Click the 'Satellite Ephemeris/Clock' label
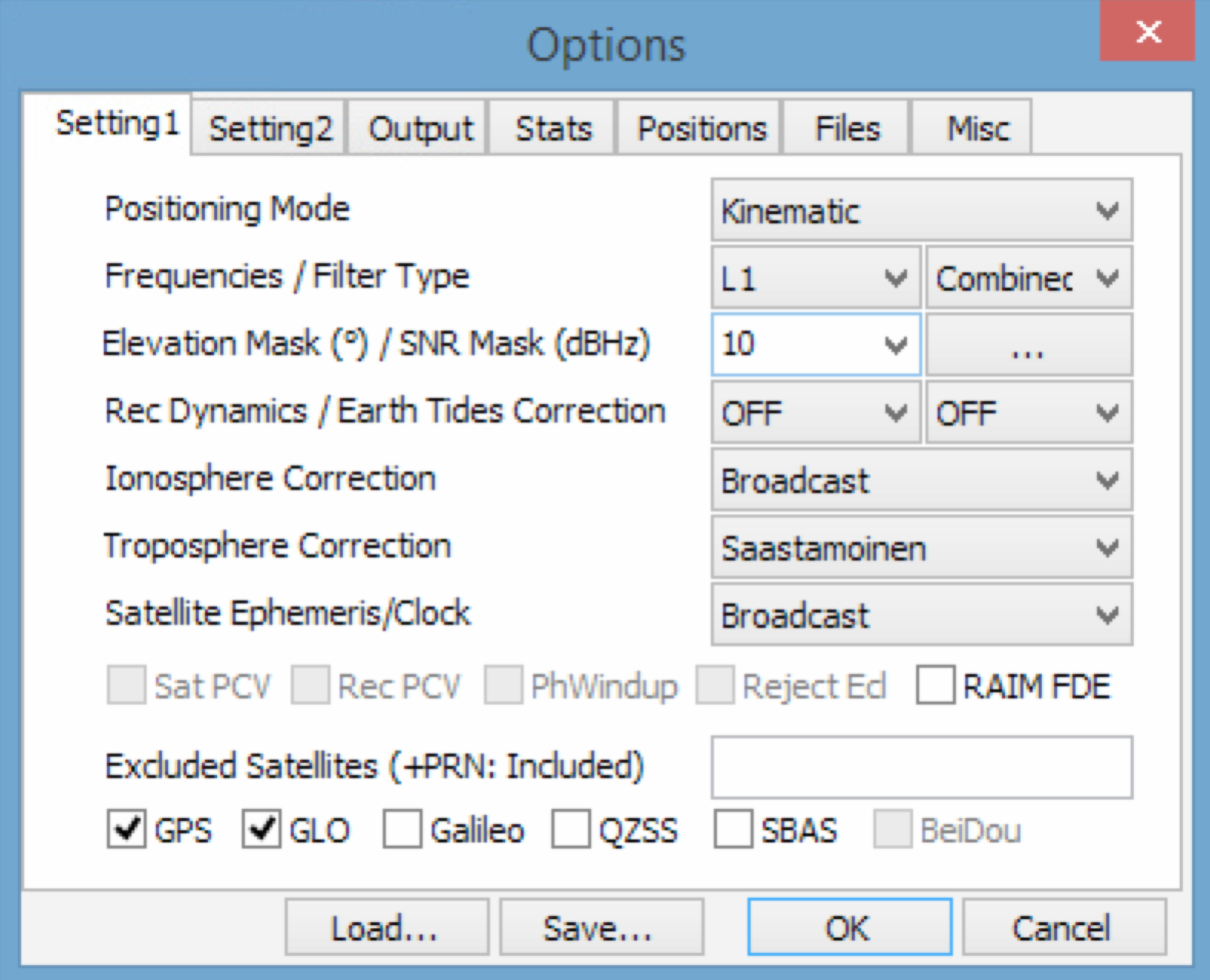Viewport: 1210px width, 980px height. click(288, 613)
